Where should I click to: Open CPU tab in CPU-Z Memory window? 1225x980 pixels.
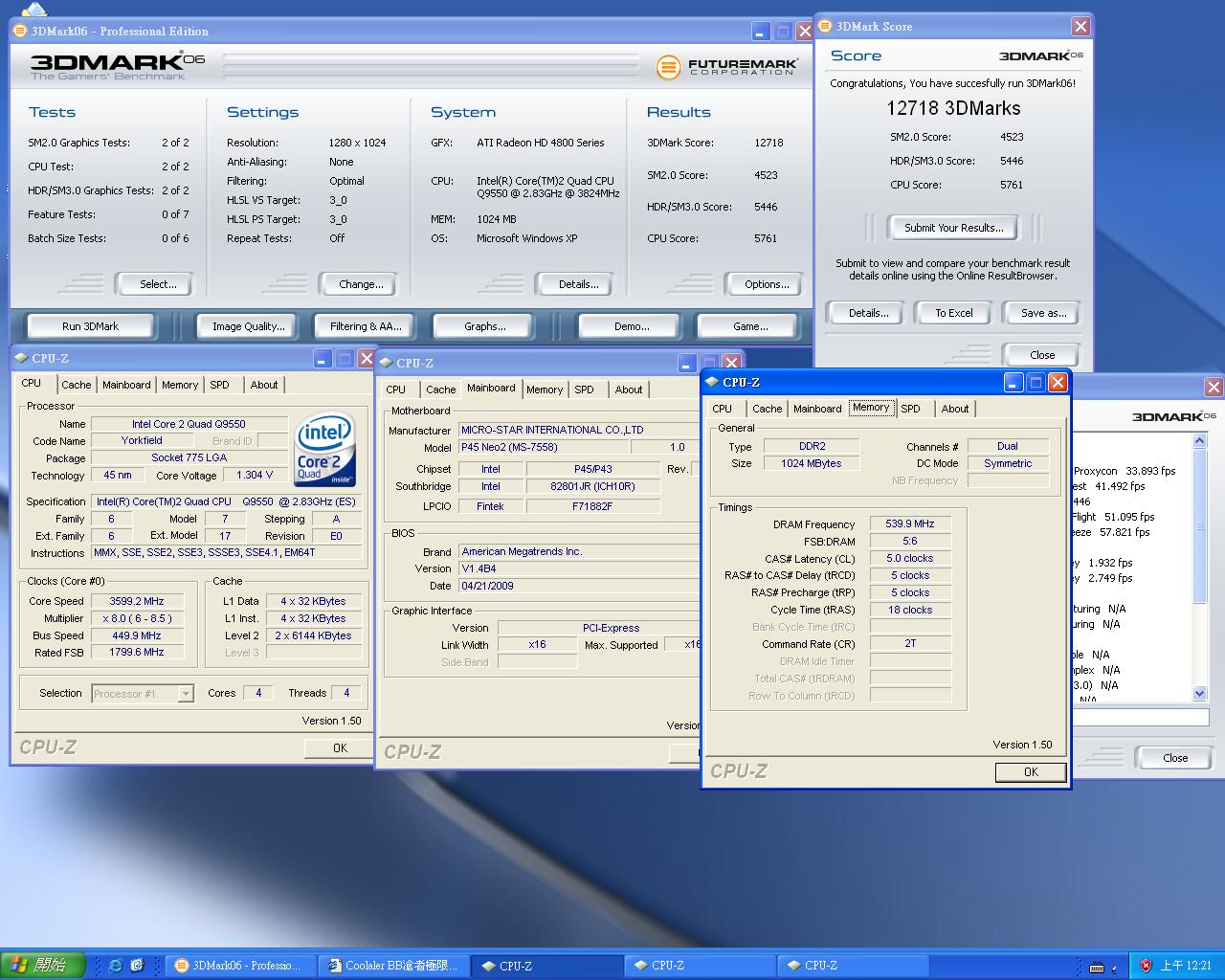tap(723, 409)
